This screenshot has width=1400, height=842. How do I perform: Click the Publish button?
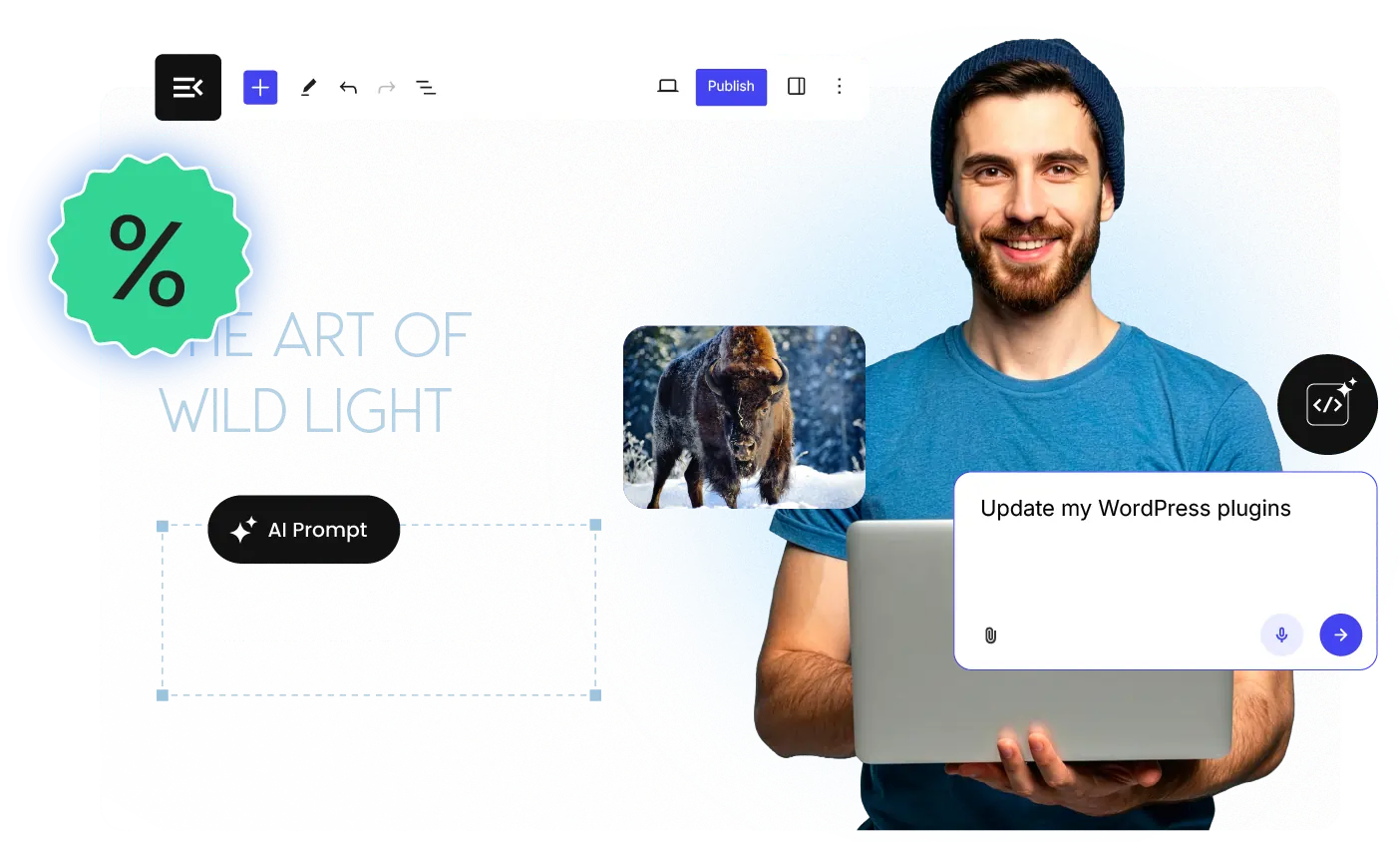[x=731, y=87]
